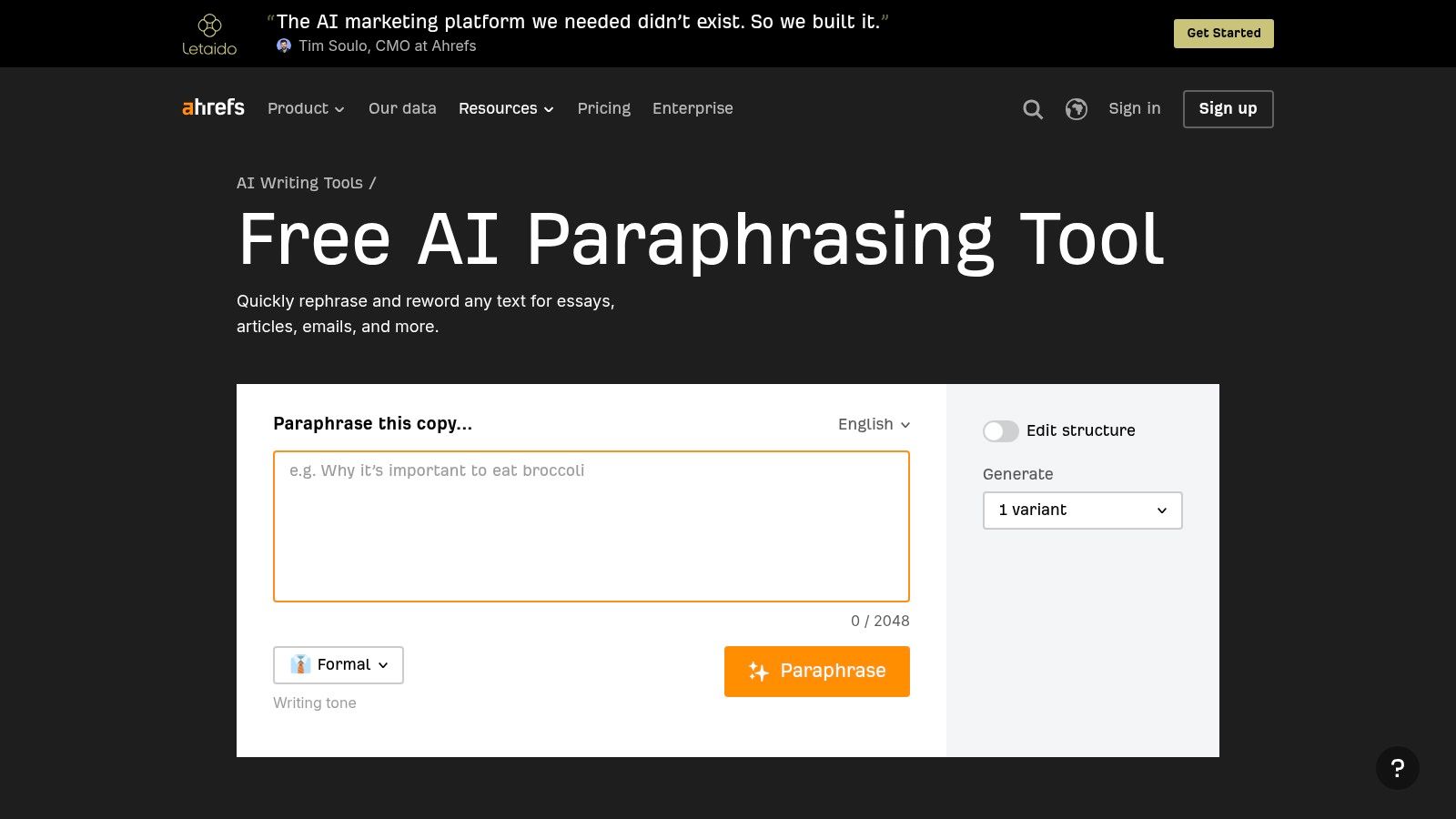Click the Letaido logo in banner
This screenshot has height=819, width=1456.
[209, 35]
